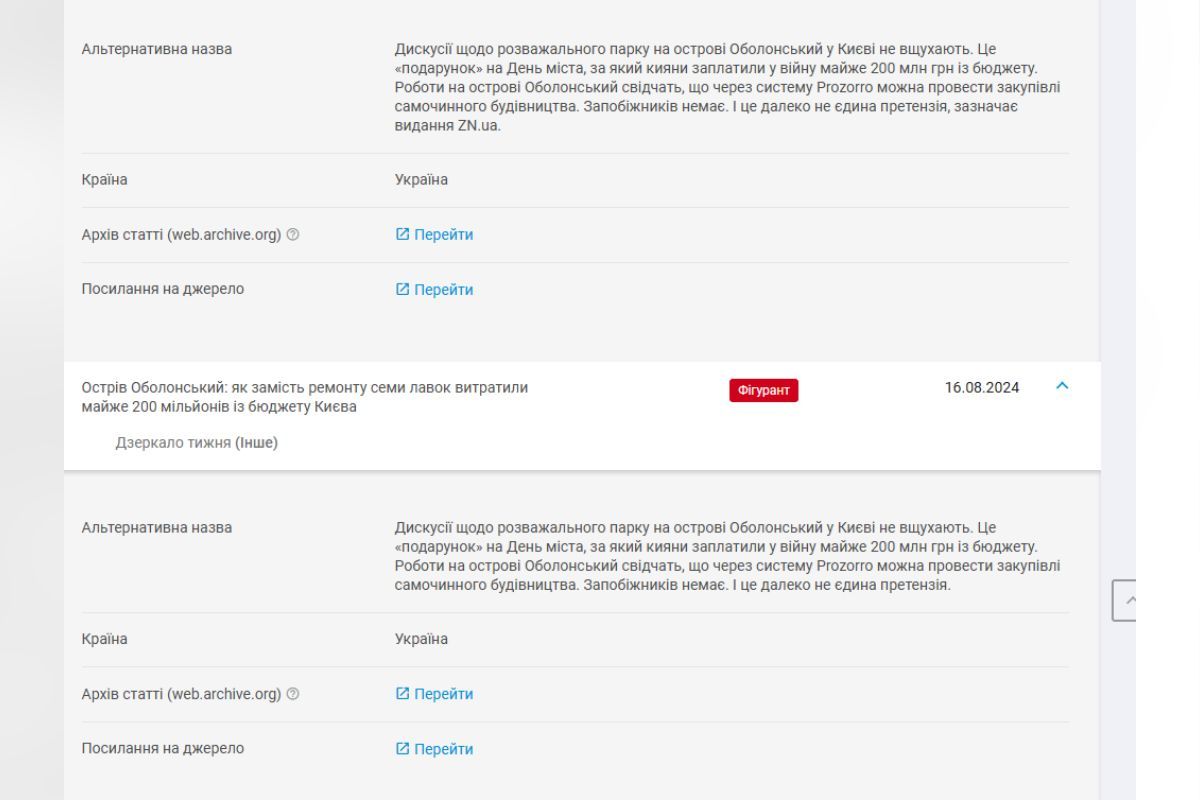The width and height of the screenshot is (1200, 800).
Task: Click external-link icon for second entry's web.archive.org row
Action: [402, 693]
